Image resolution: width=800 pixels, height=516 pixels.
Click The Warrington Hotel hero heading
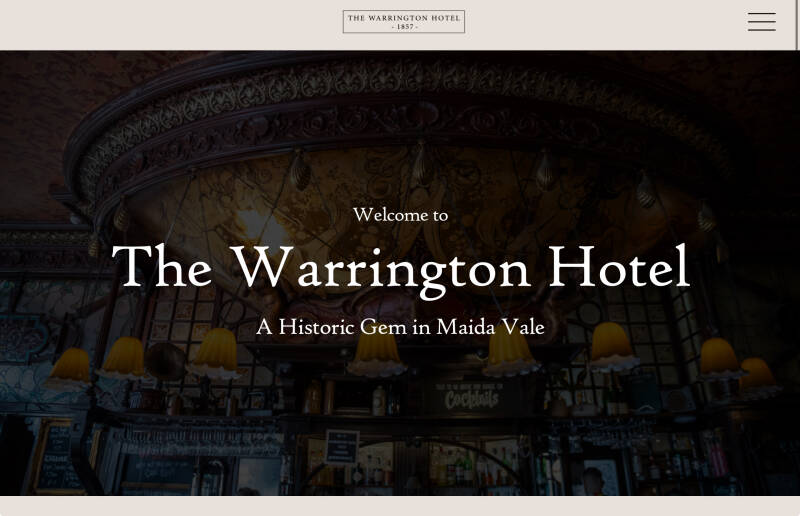[401, 269]
